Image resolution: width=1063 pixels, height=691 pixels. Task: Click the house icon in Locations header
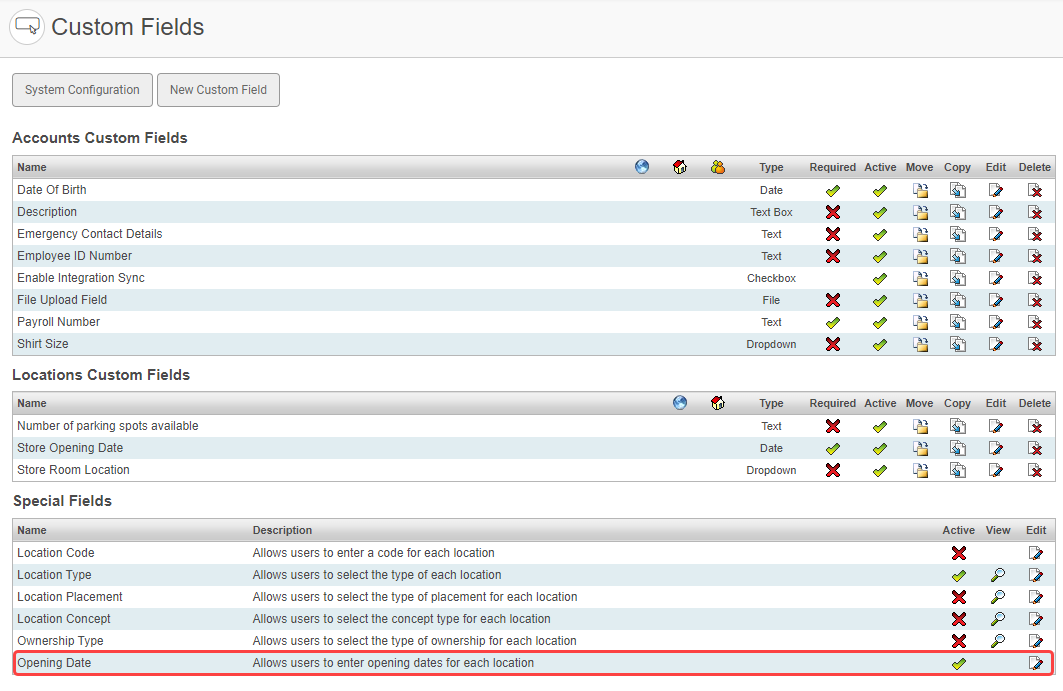coord(717,404)
